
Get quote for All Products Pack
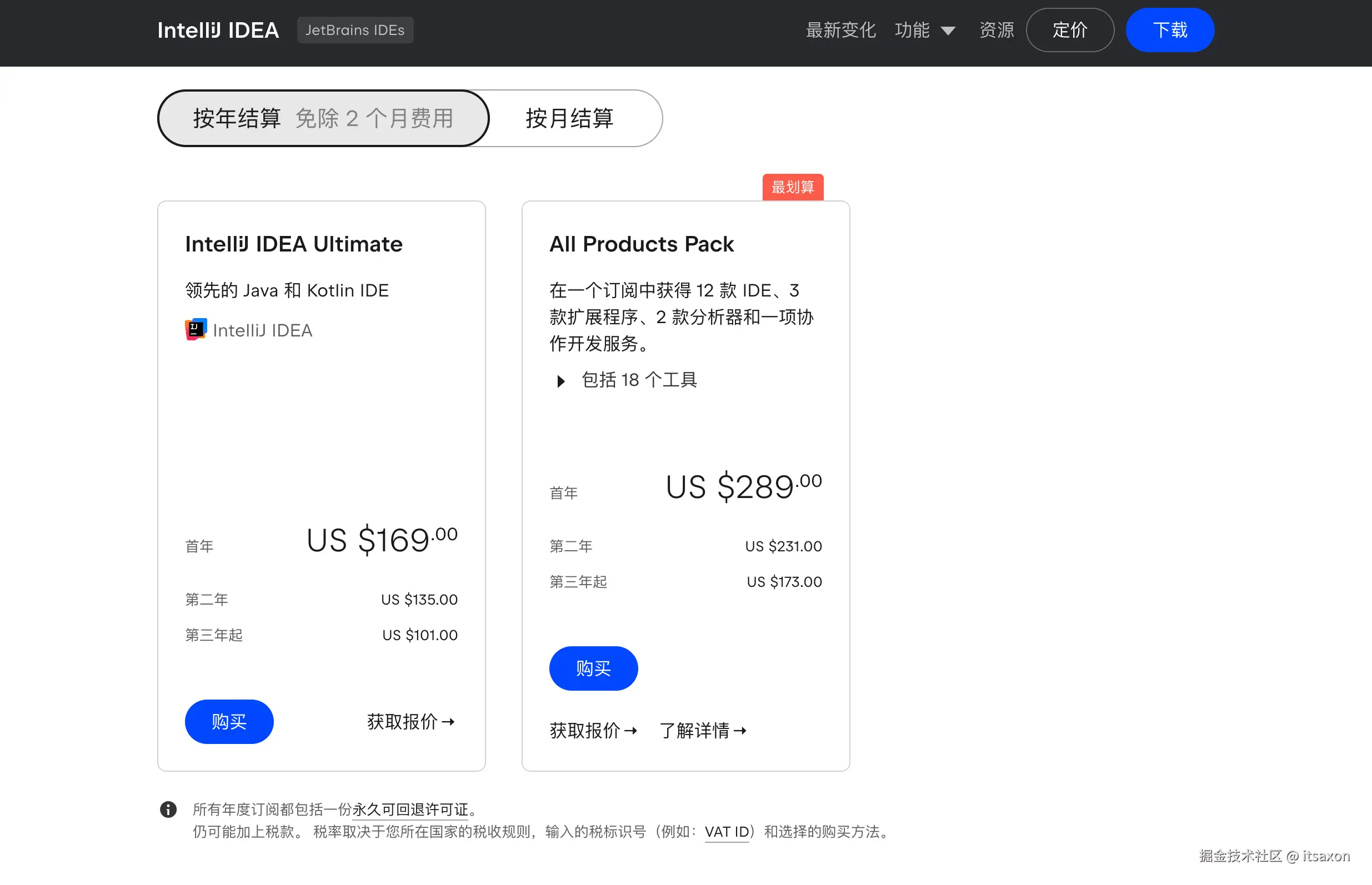point(593,731)
